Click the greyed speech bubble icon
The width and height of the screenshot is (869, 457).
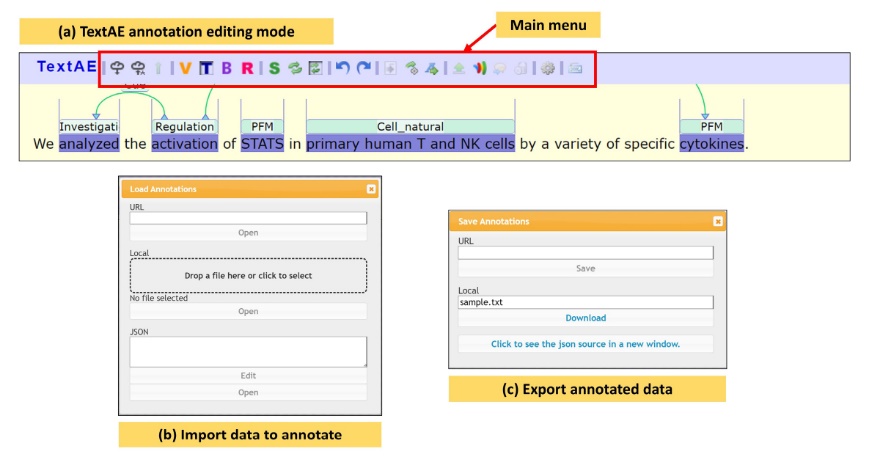coord(500,68)
